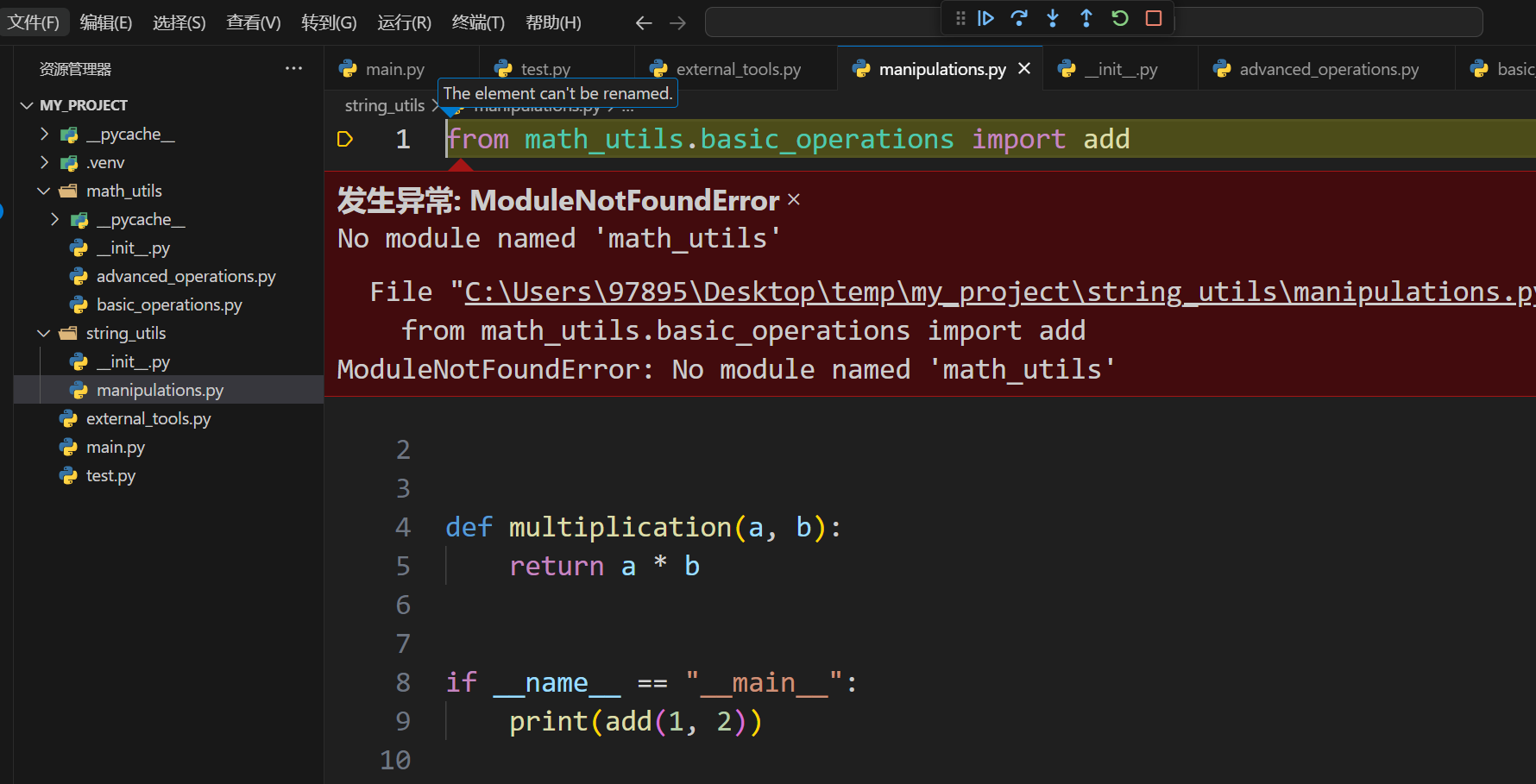Open the 编辑(E) menu
The image size is (1536, 784).
(106, 22)
